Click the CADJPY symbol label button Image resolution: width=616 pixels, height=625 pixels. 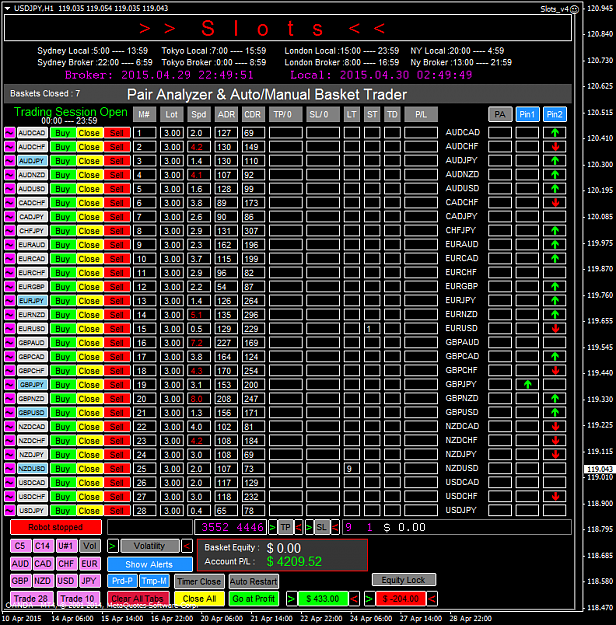click(x=32, y=217)
